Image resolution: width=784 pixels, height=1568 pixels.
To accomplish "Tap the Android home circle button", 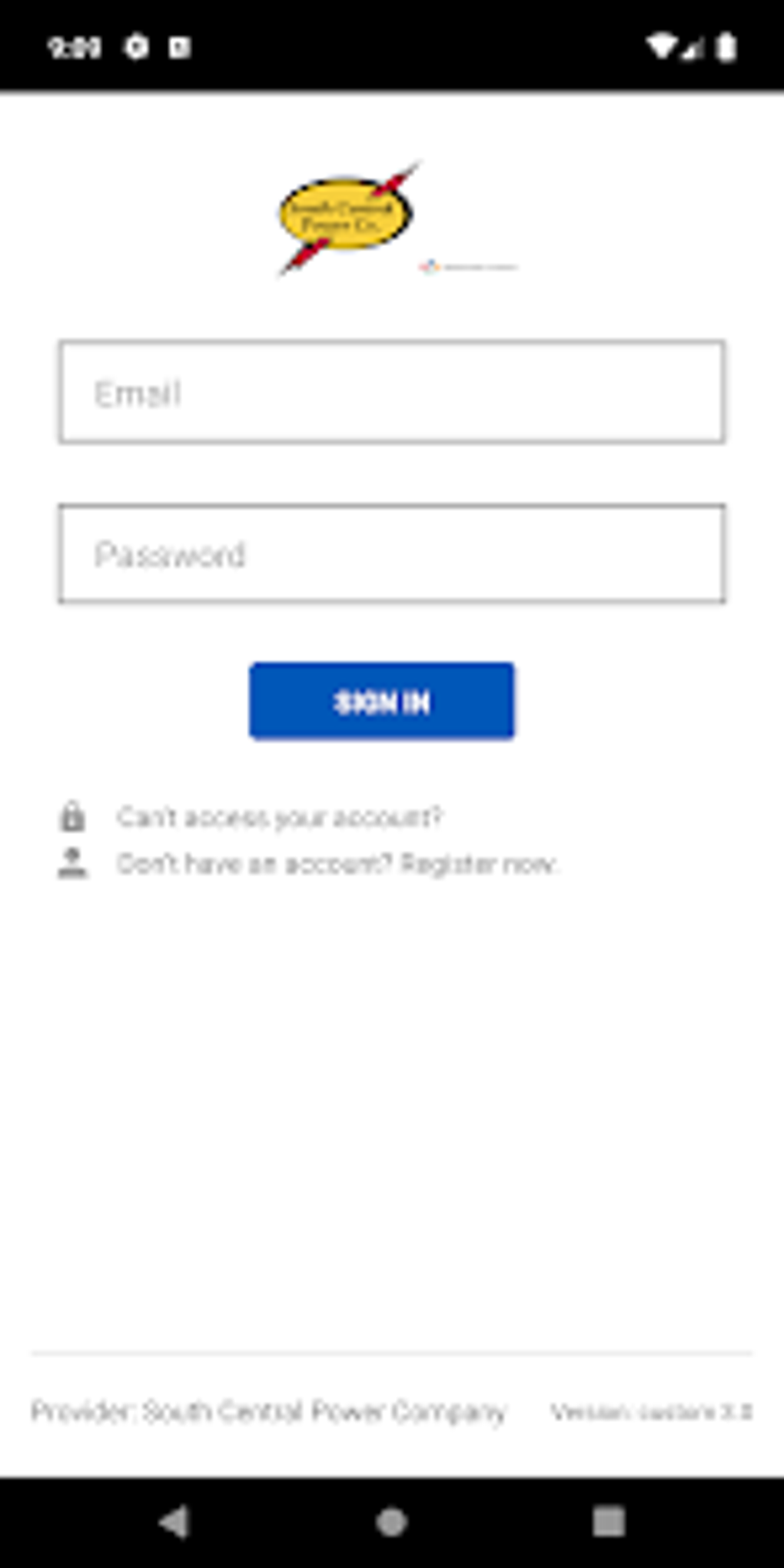I will [391, 1522].
